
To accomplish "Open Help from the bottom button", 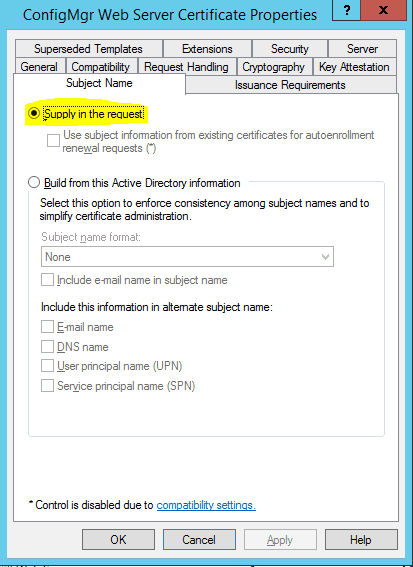I will tap(361, 540).
